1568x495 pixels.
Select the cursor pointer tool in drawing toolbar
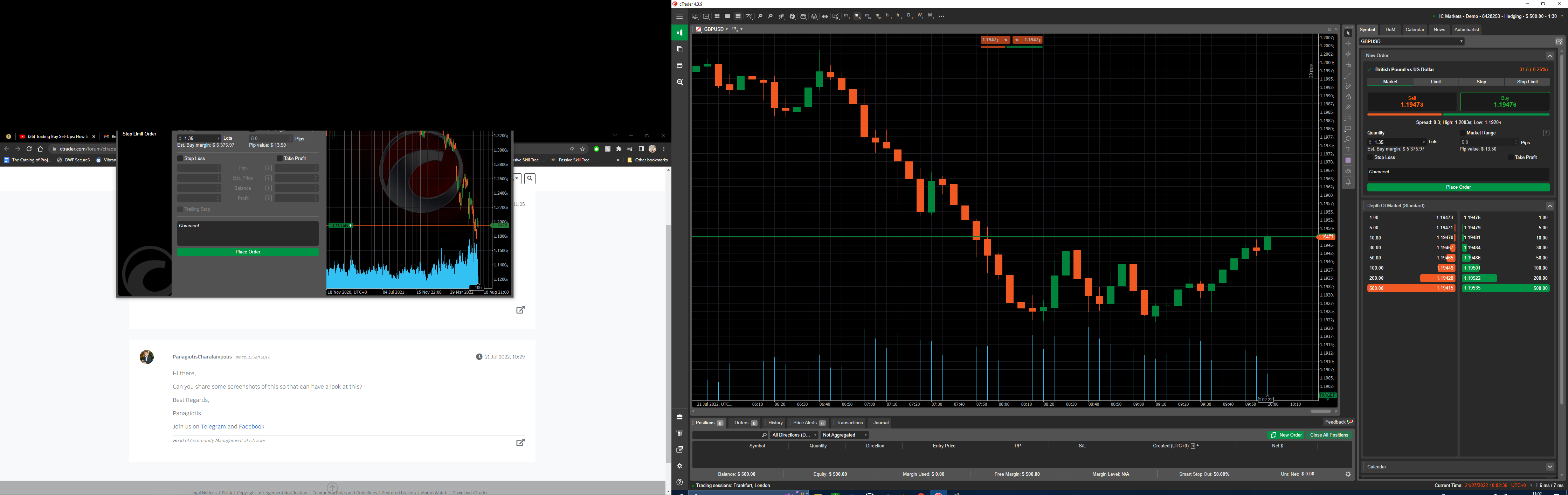point(1348,34)
